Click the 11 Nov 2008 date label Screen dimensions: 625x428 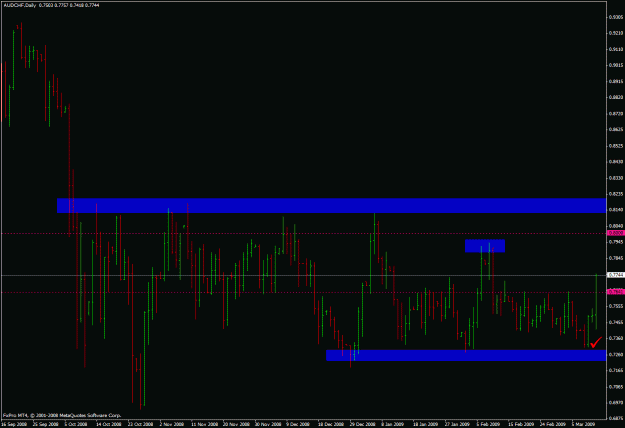coord(204,424)
